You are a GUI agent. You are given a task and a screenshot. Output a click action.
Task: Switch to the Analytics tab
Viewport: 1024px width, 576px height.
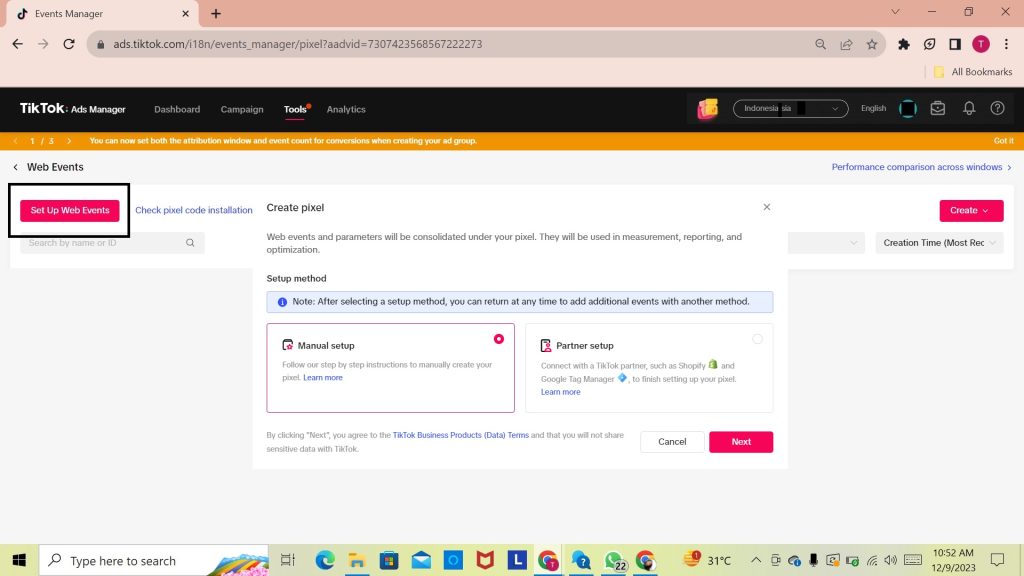coord(346,109)
